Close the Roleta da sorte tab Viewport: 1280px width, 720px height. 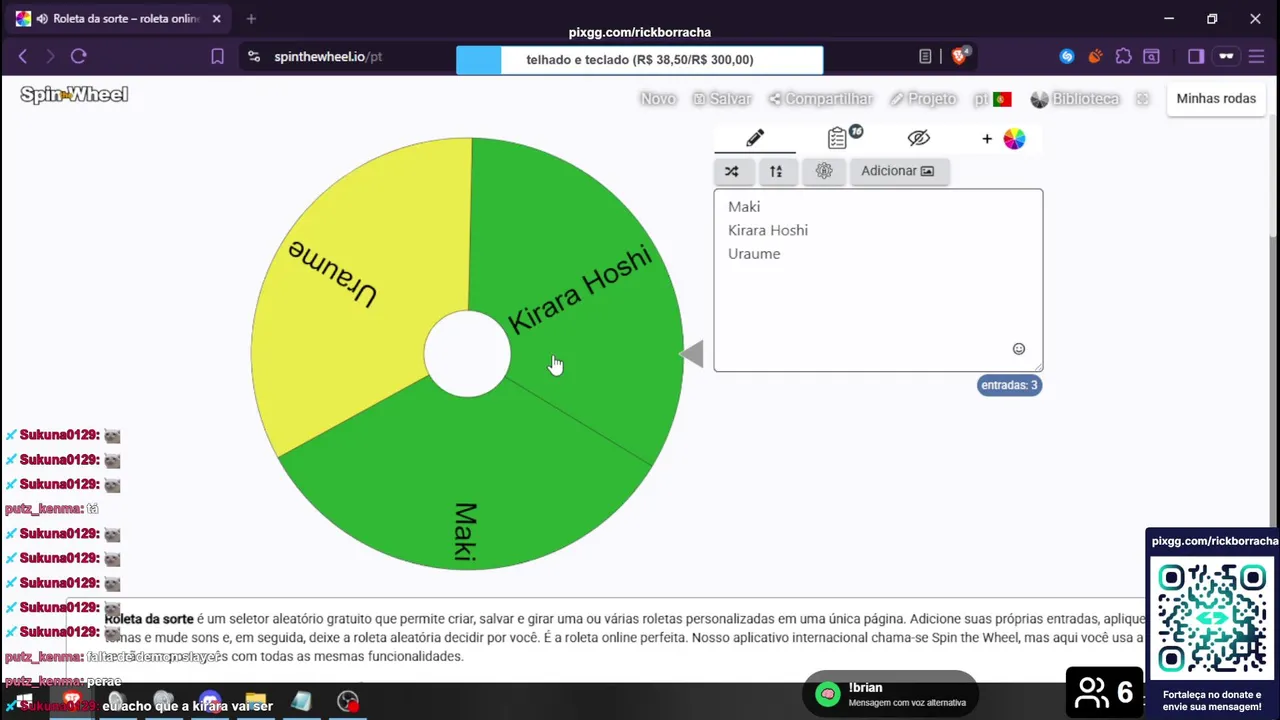pyautogui.click(x=216, y=19)
